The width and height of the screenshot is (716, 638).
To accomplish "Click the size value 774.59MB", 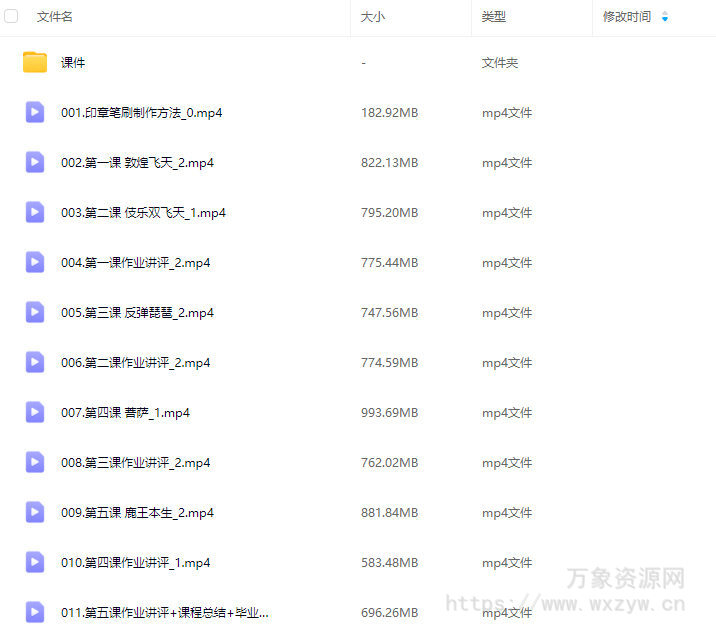I will click(x=390, y=363).
